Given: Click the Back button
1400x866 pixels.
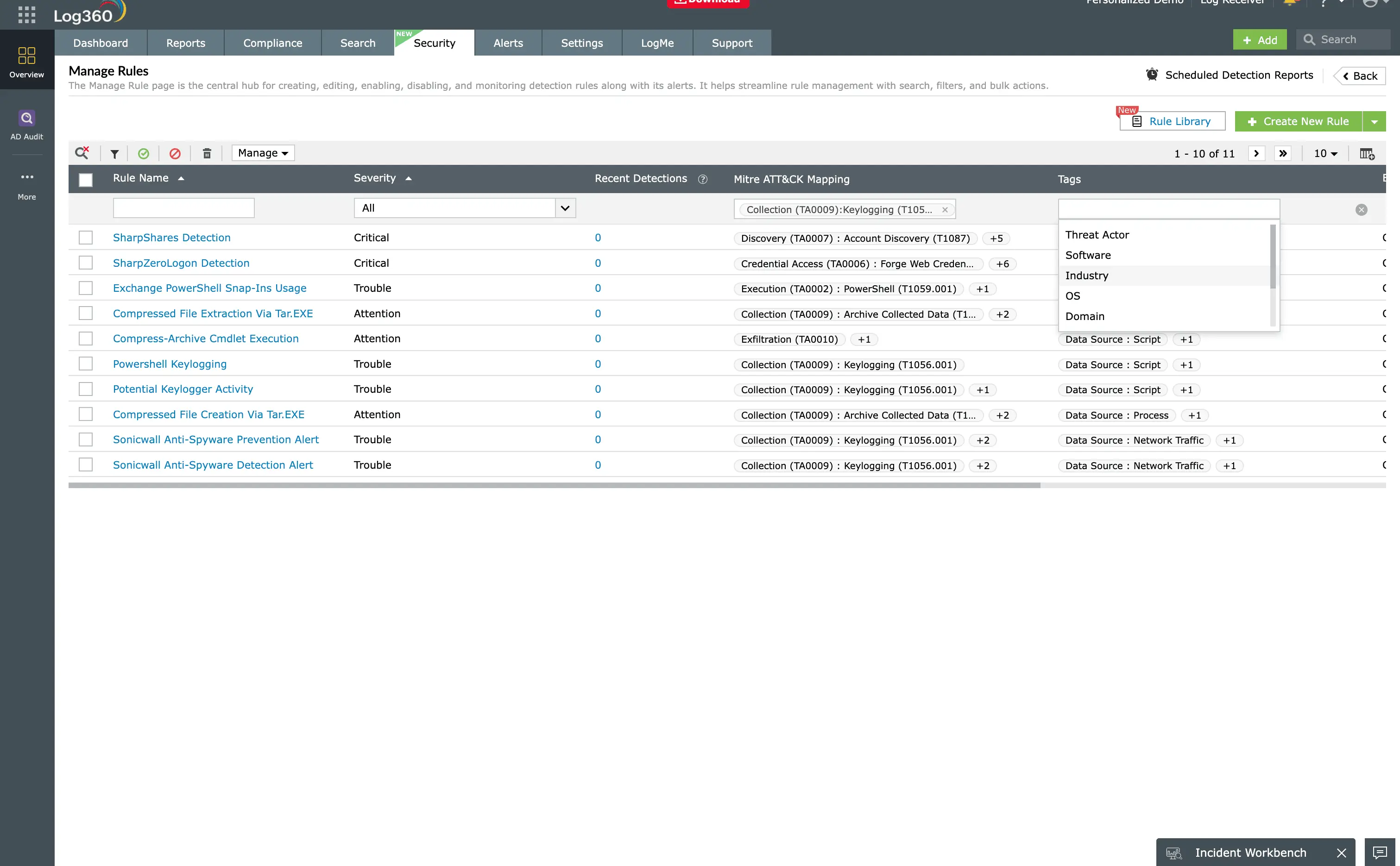Looking at the screenshot, I should click(x=1360, y=75).
